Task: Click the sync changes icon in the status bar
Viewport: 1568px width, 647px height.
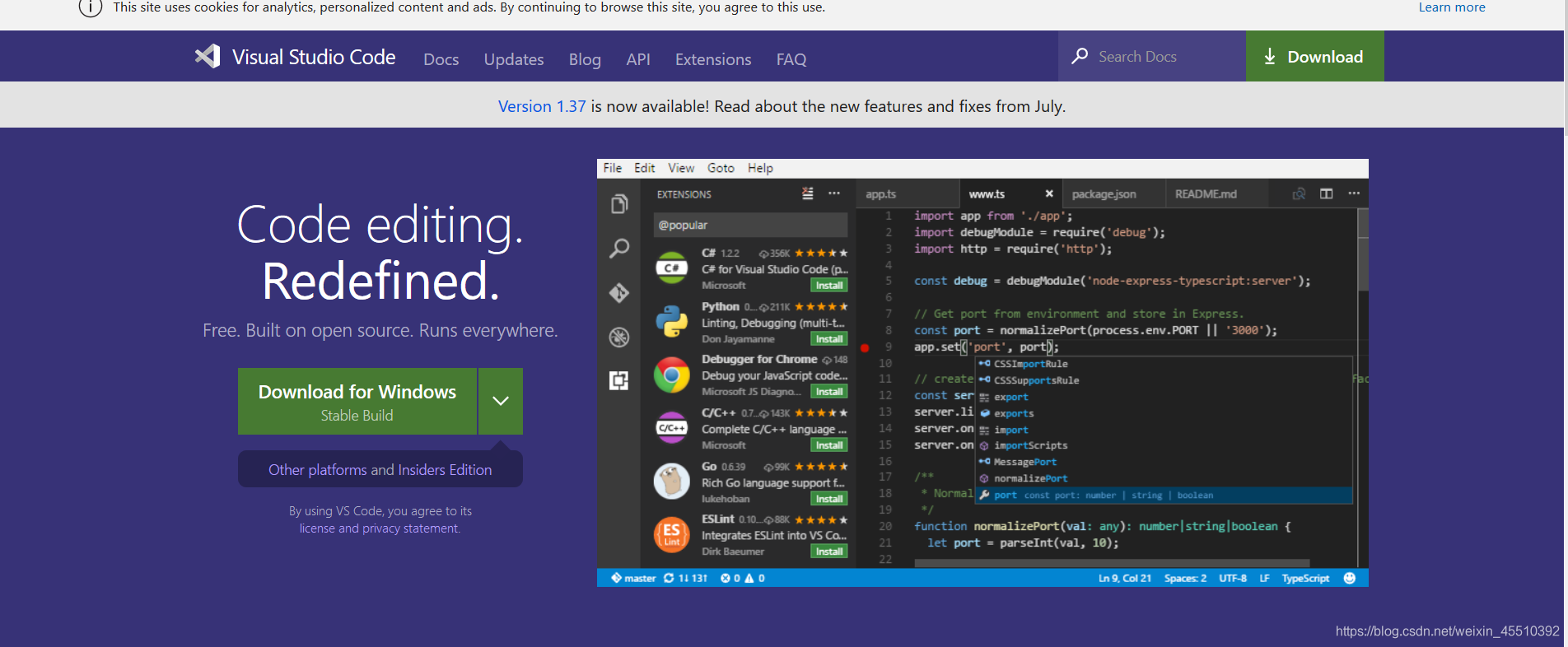Action: 669,578
